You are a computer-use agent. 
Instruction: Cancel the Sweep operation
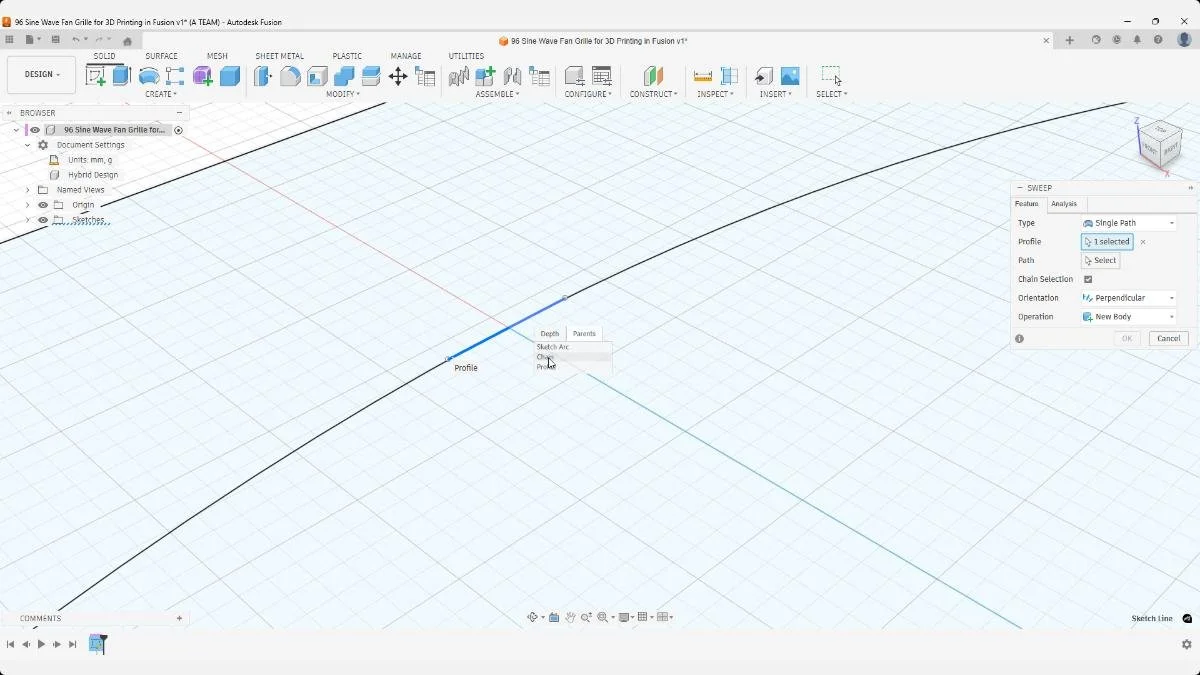click(1167, 338)
